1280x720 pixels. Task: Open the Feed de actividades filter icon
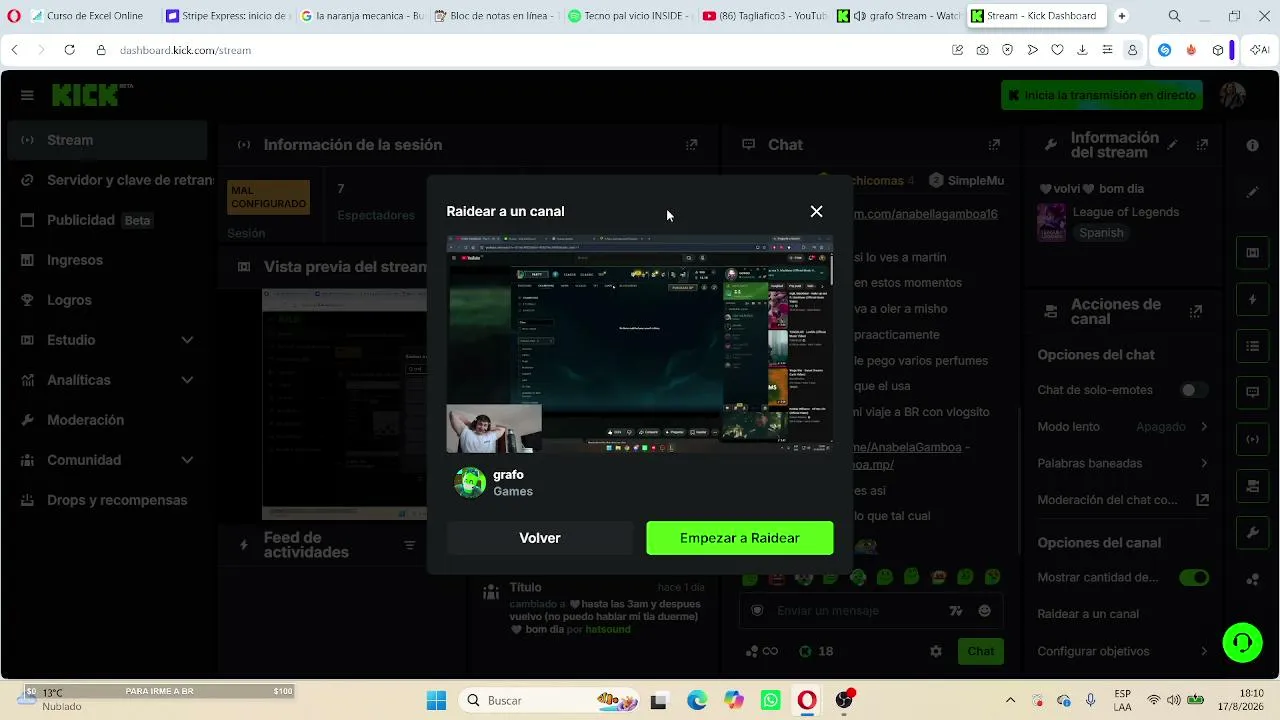409,545
